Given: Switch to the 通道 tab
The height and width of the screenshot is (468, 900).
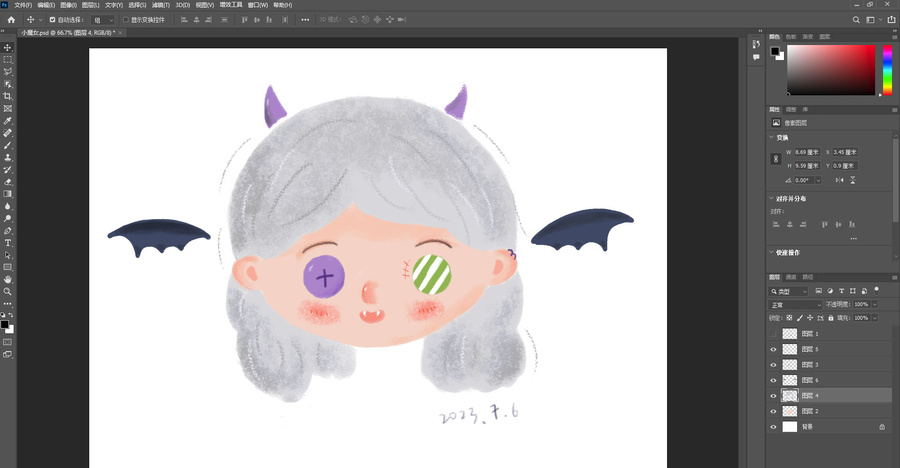Looking at the screenshot, I should 790,277.
